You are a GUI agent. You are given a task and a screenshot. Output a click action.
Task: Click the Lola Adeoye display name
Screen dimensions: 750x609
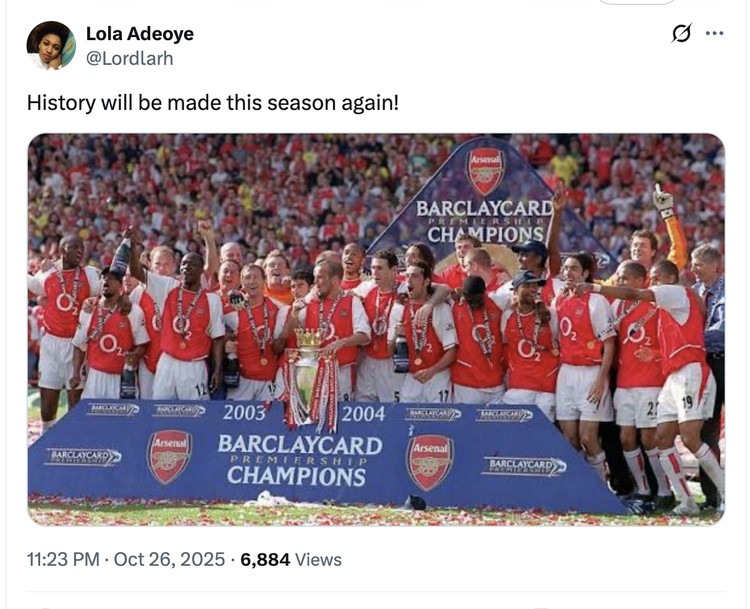(x=140, y=34)
